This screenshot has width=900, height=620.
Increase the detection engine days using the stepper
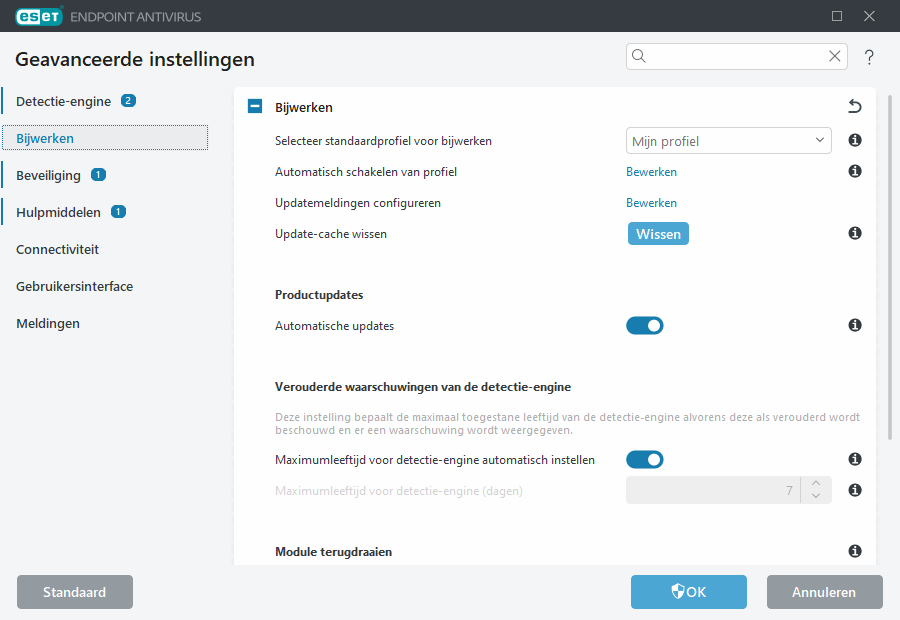coord(815,485)
